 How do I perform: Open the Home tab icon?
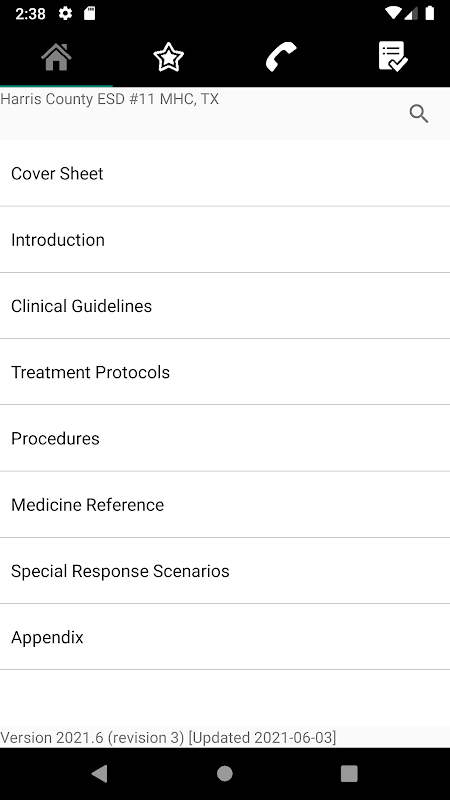tap(56, 57)
